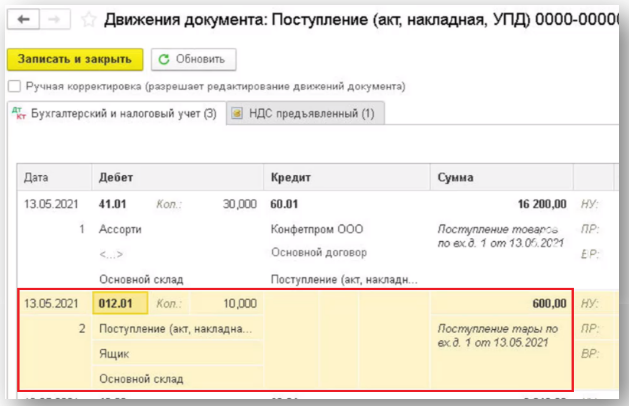Select credit account 60.01 cell
The width and height of the screenshot is (629, 406).
[x=286, y=203]
